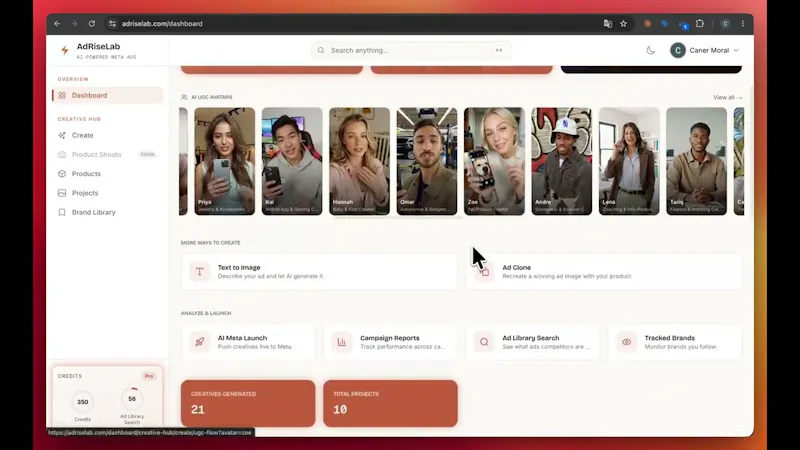
Task: Click the Product Shoots camera icon
Action: pyautogui.click(x=62, y=155)
